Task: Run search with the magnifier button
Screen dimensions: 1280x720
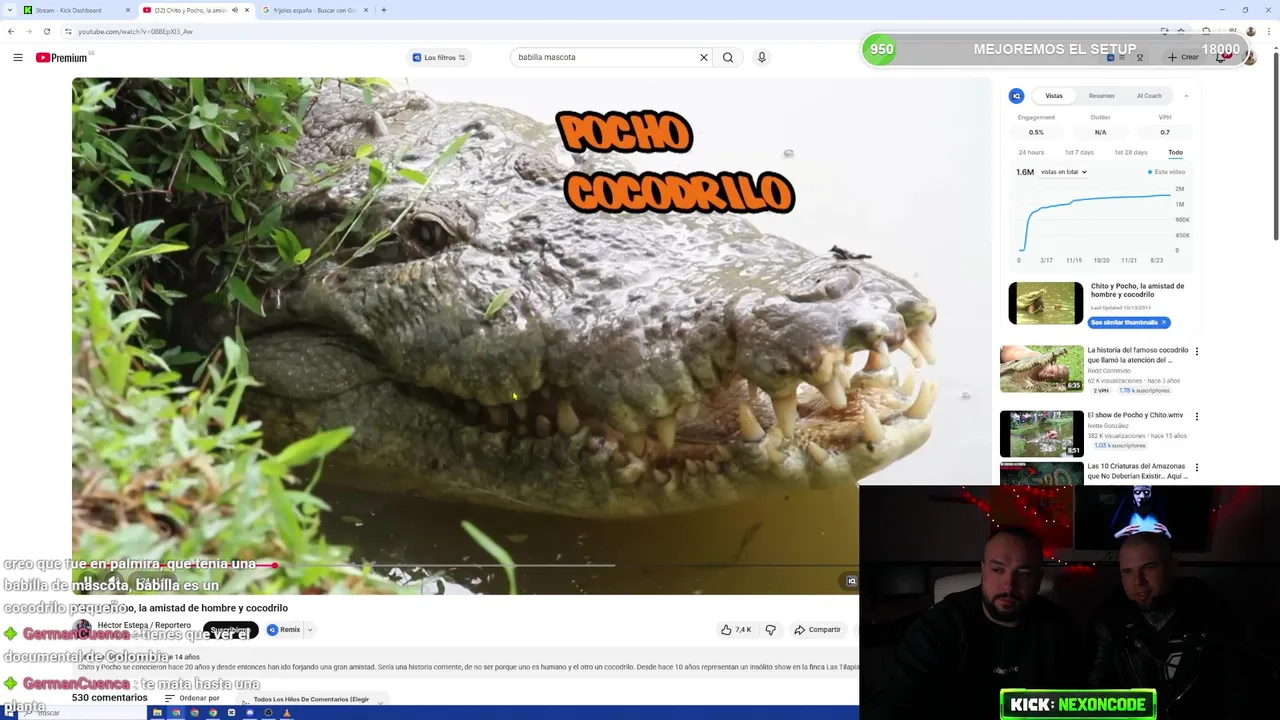Action: (728, 57)
